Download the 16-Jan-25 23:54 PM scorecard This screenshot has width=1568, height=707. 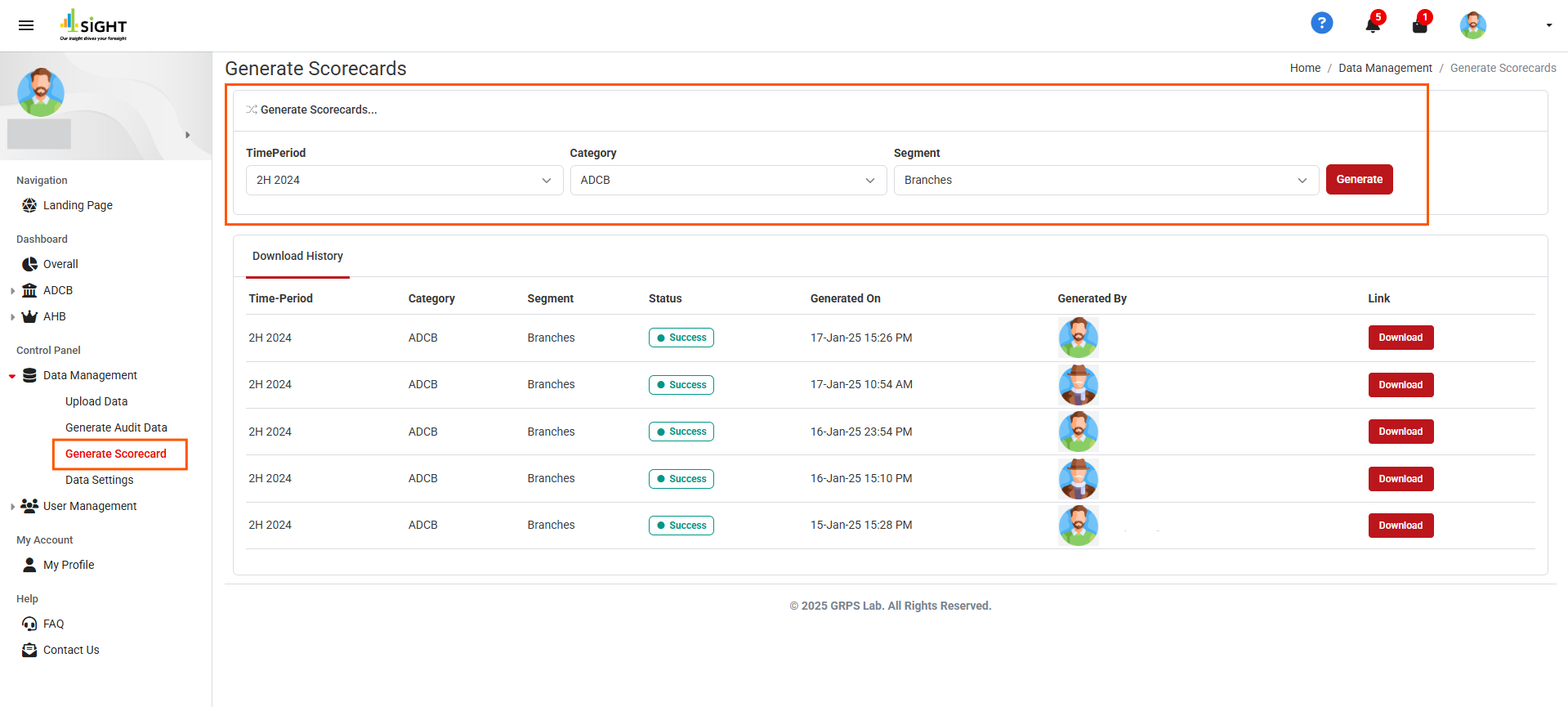pyautogui.click(x=1400, y=432)
